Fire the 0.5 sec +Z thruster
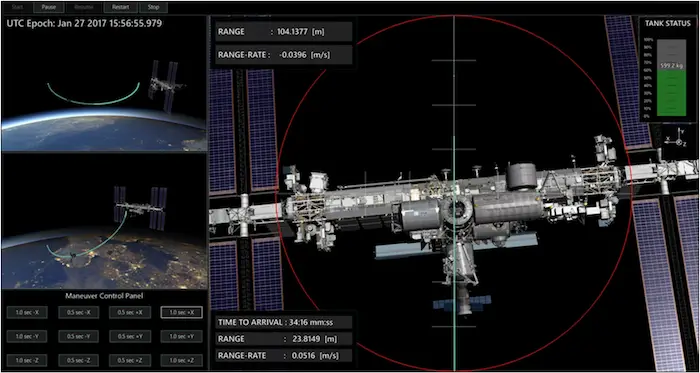The image size is (700, 373). (130, 361)
